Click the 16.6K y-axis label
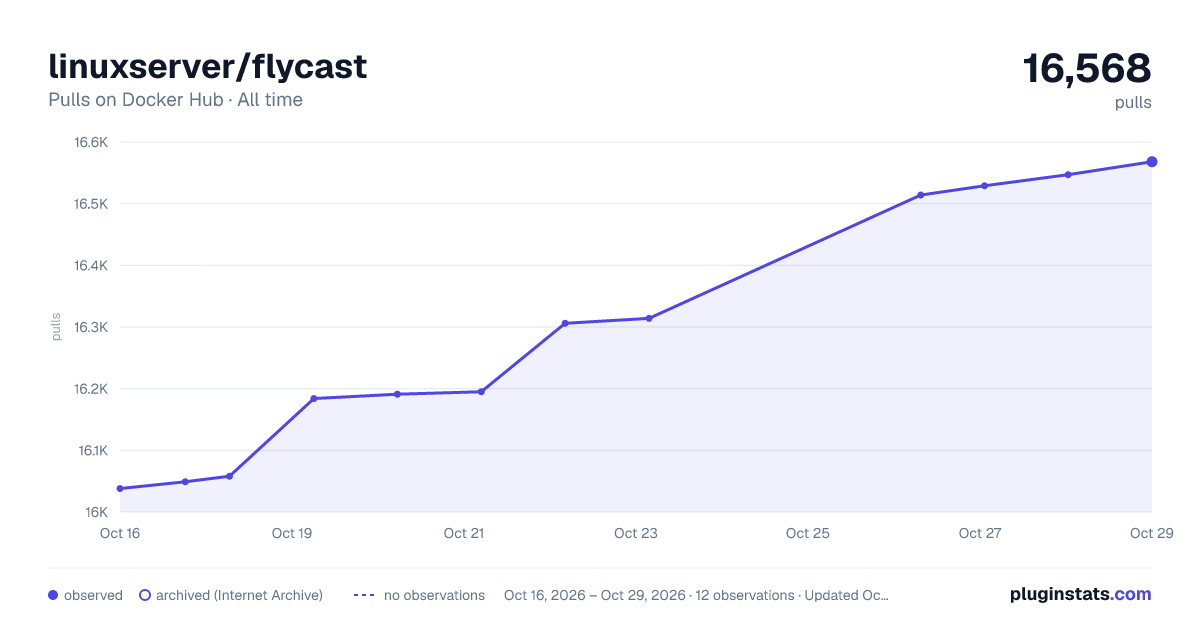1200x630 pixels. click(91, 142)
